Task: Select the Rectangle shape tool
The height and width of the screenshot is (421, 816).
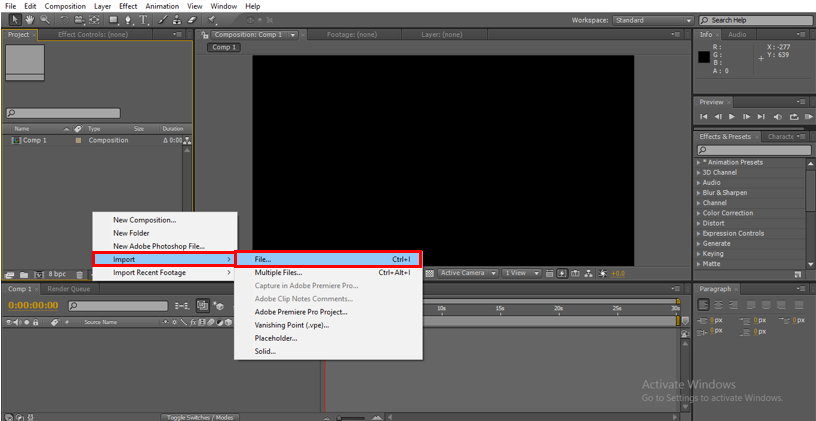Action: [x=114, y=20]
